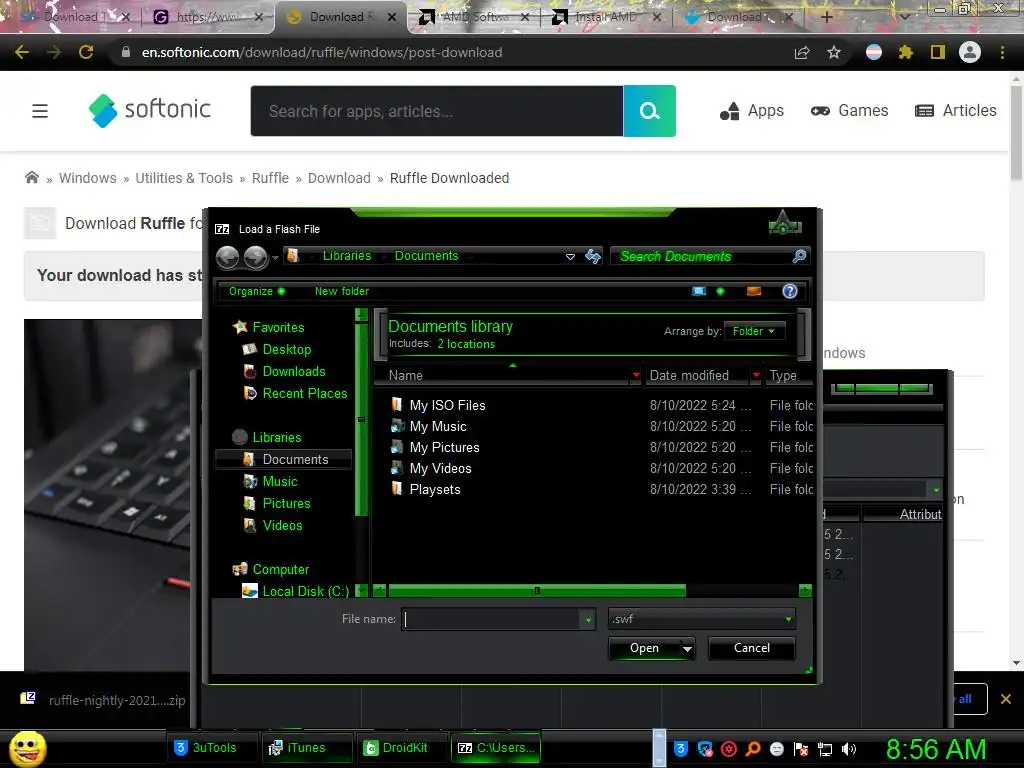Show the preview pane icon in dialog
The width and height of the screenshot is (1024, 768).
coord(754,291)
